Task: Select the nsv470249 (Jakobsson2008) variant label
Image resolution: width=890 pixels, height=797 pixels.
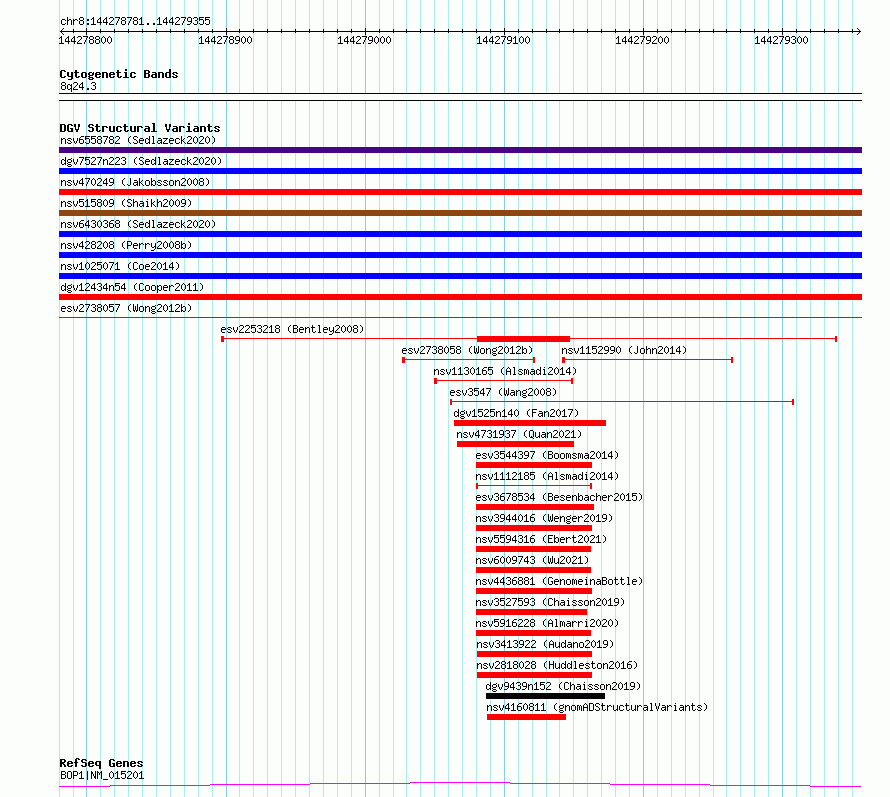Action: (x=135, y=182)
